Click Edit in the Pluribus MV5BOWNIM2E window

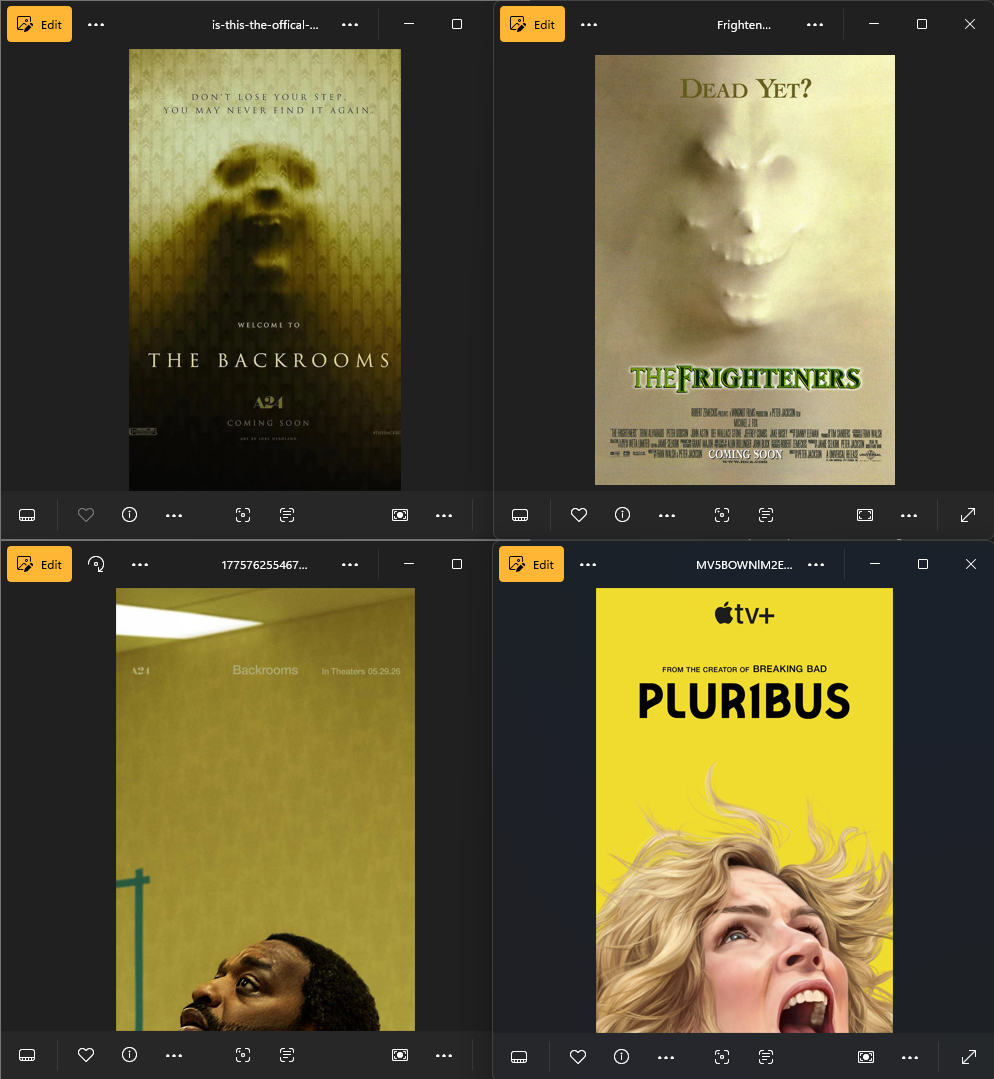531,565
